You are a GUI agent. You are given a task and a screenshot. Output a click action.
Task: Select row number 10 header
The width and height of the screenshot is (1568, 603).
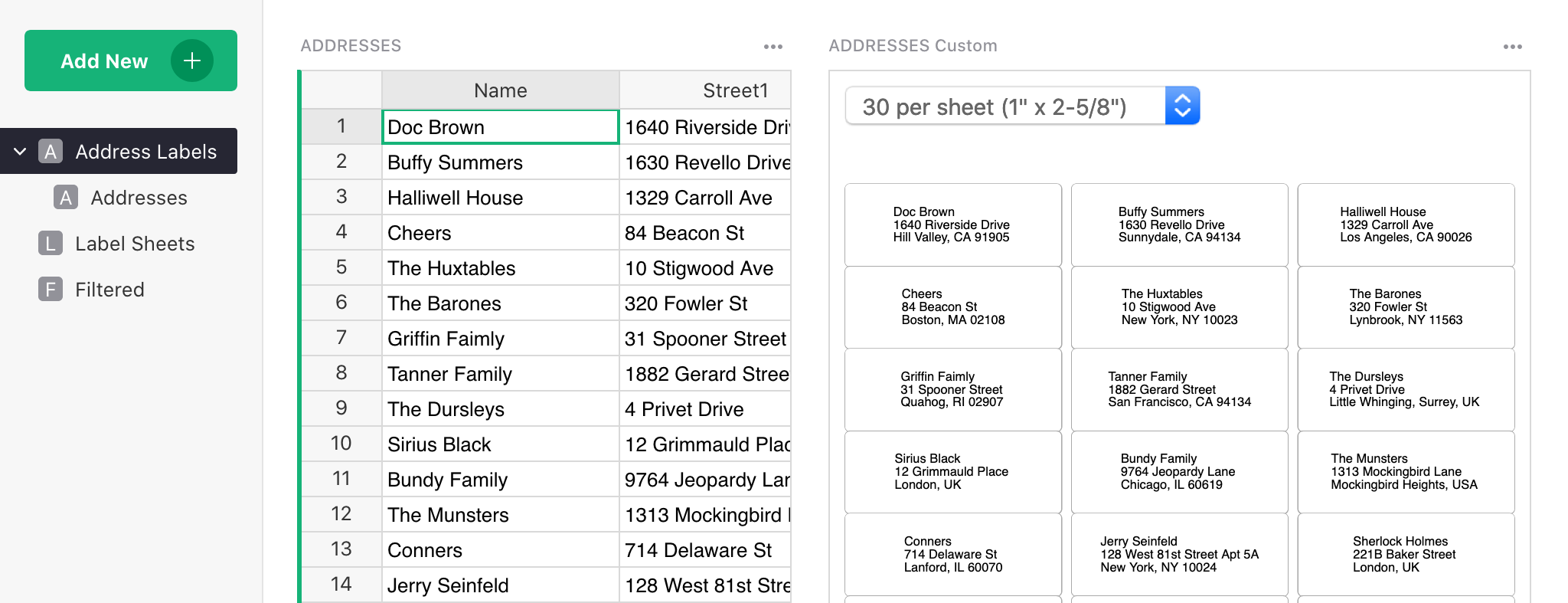coord(341,444)
